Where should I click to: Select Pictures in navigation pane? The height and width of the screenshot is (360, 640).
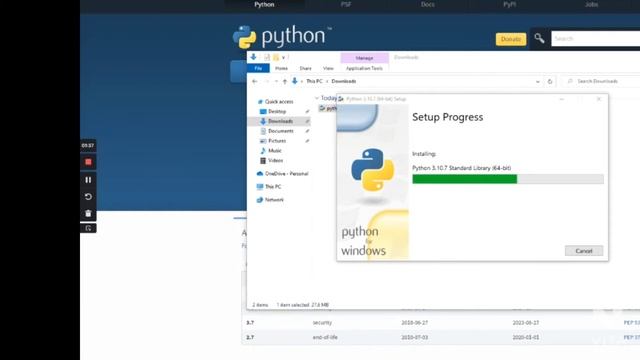[277, 141]
